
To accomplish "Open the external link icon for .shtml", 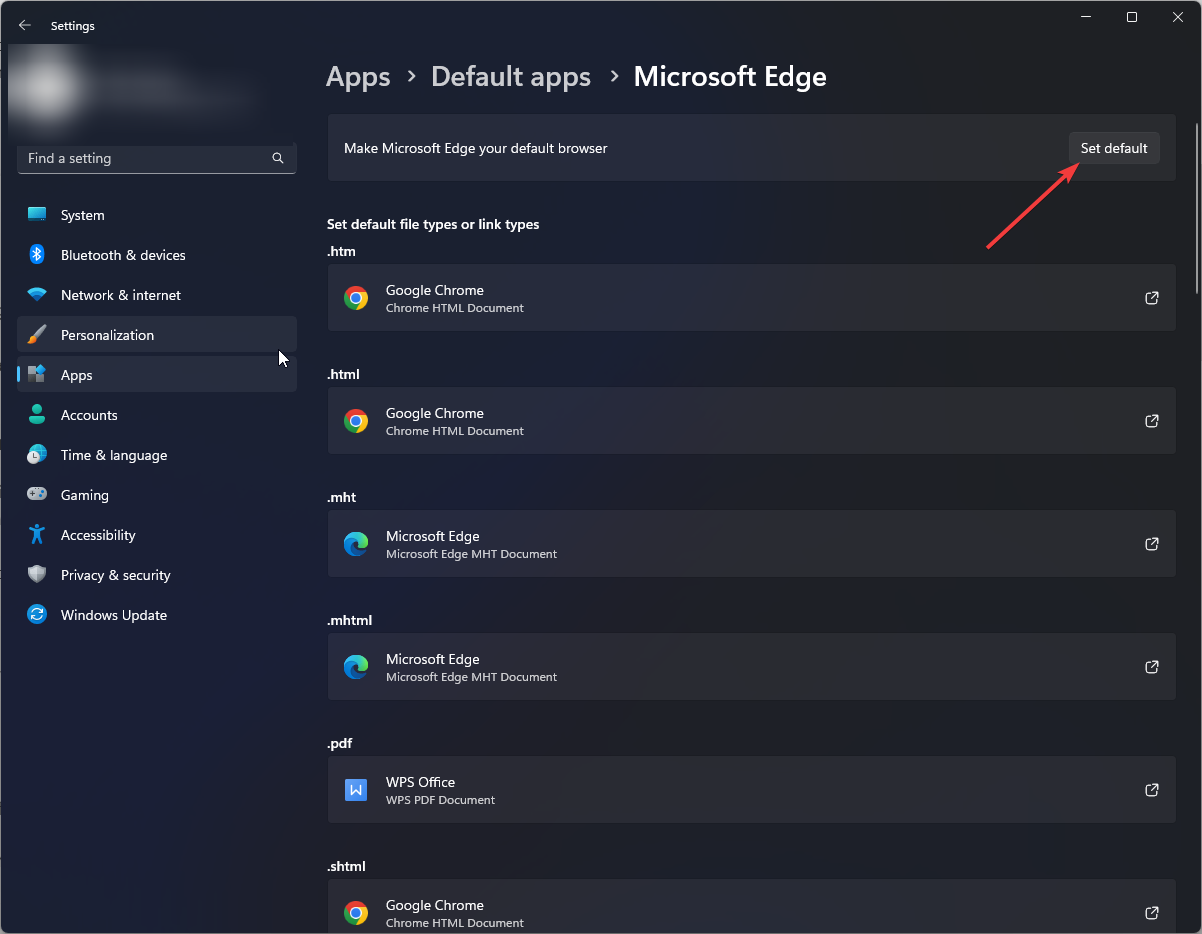I will (1152, 913).
